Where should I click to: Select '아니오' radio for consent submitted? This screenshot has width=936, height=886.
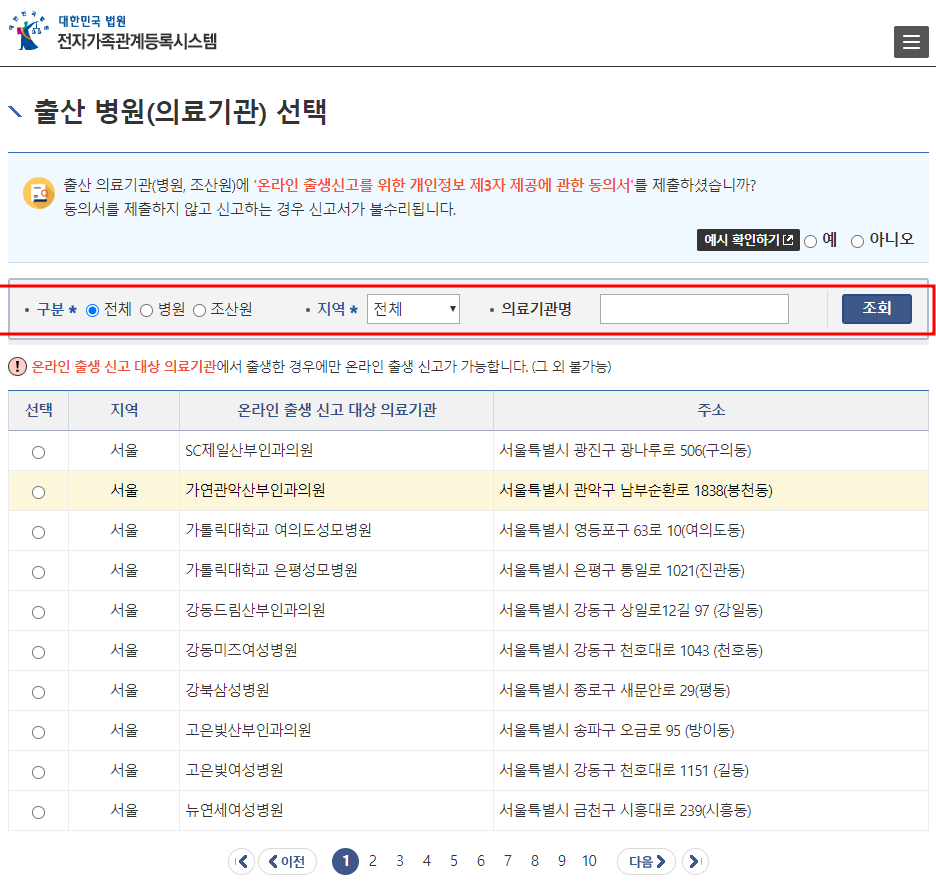[x=857, y=241]
